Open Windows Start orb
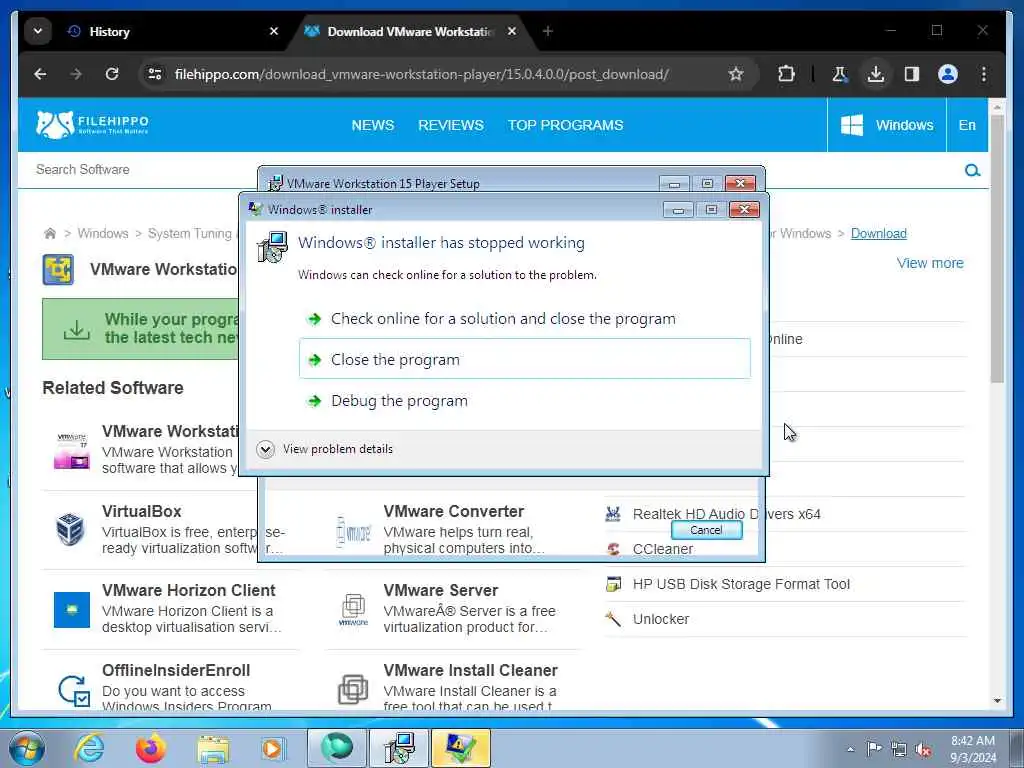The image size is (1024, 768). coord(27,748)
